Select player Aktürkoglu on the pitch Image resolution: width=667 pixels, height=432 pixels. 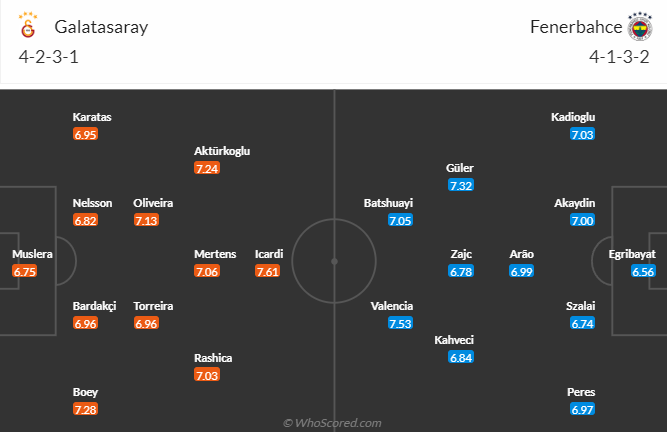coord(222,151)
